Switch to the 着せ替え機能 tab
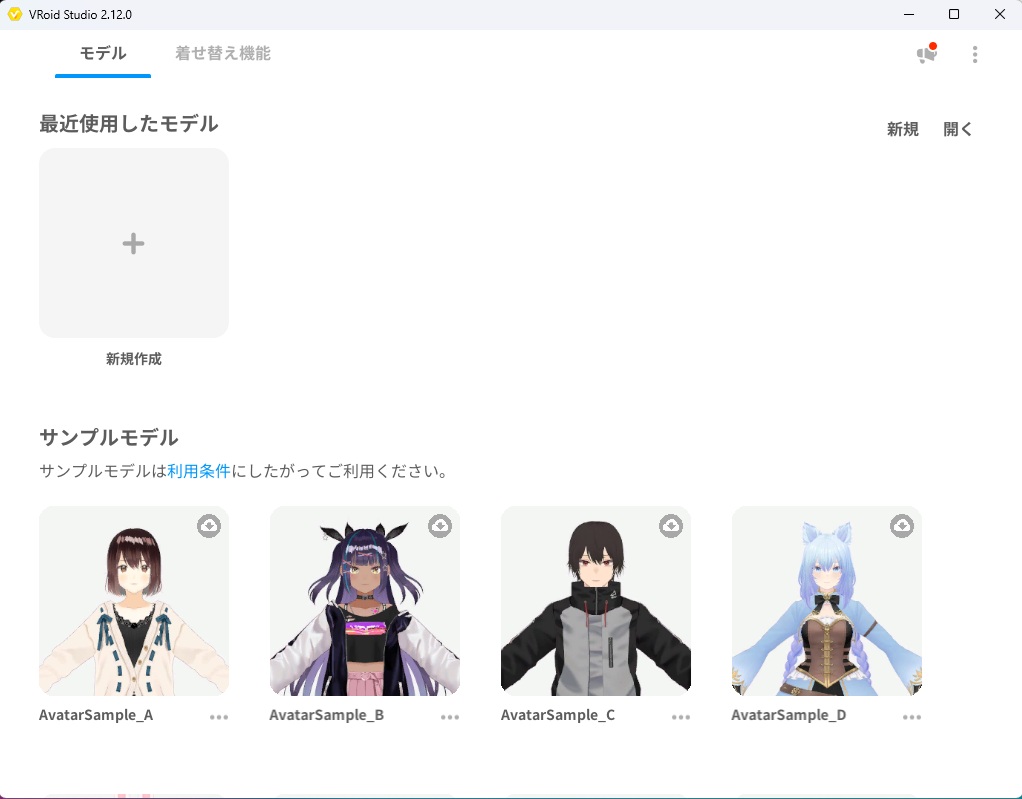The image size is (1022, 799). click(222, 55)
